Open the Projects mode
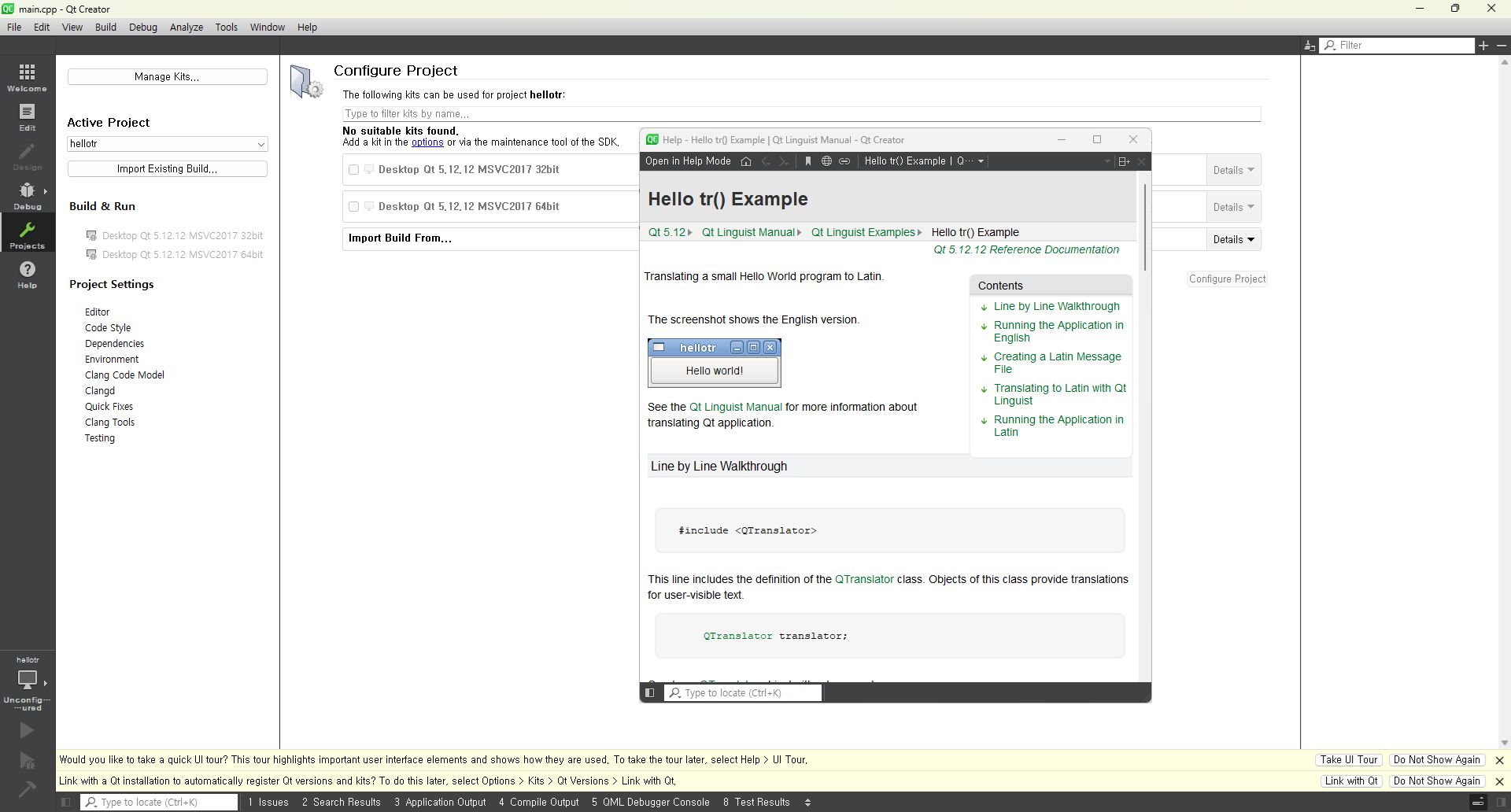The image size is (1511, 812). pyautogui.click(x=28, y=234)
